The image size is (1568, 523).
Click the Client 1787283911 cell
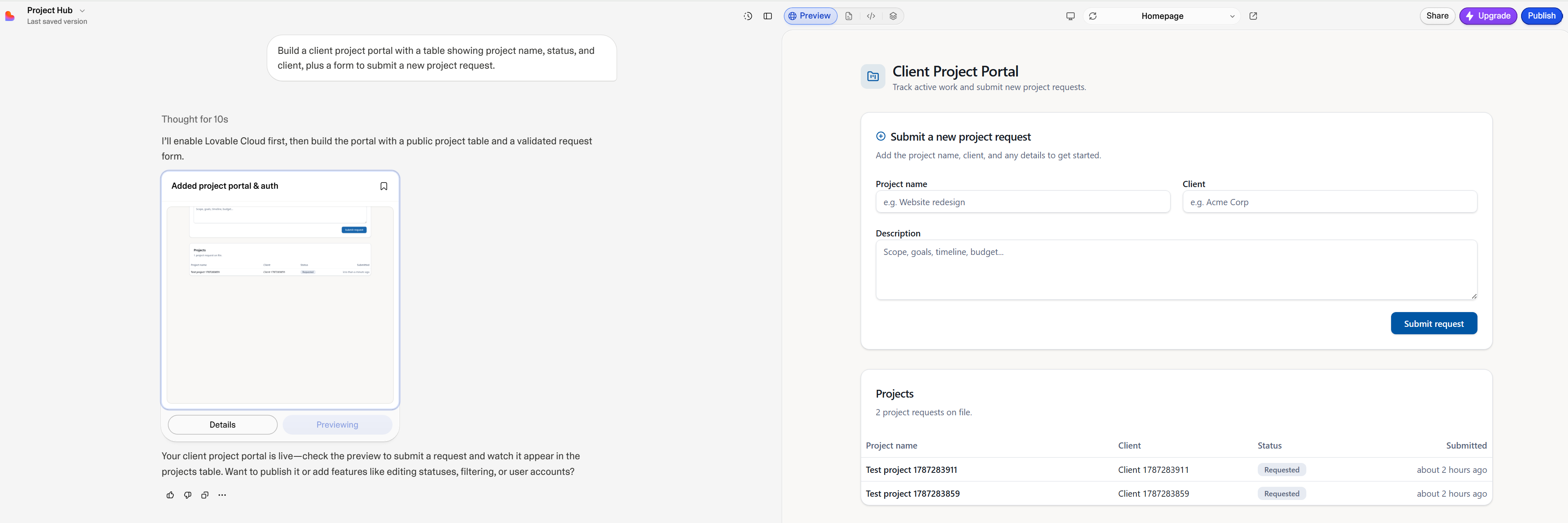point(1153,470)
